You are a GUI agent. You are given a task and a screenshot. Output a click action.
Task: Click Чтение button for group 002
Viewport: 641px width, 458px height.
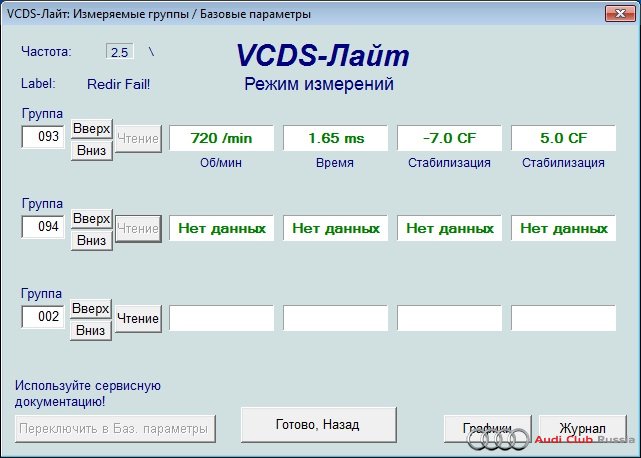(x=138, y=318)
